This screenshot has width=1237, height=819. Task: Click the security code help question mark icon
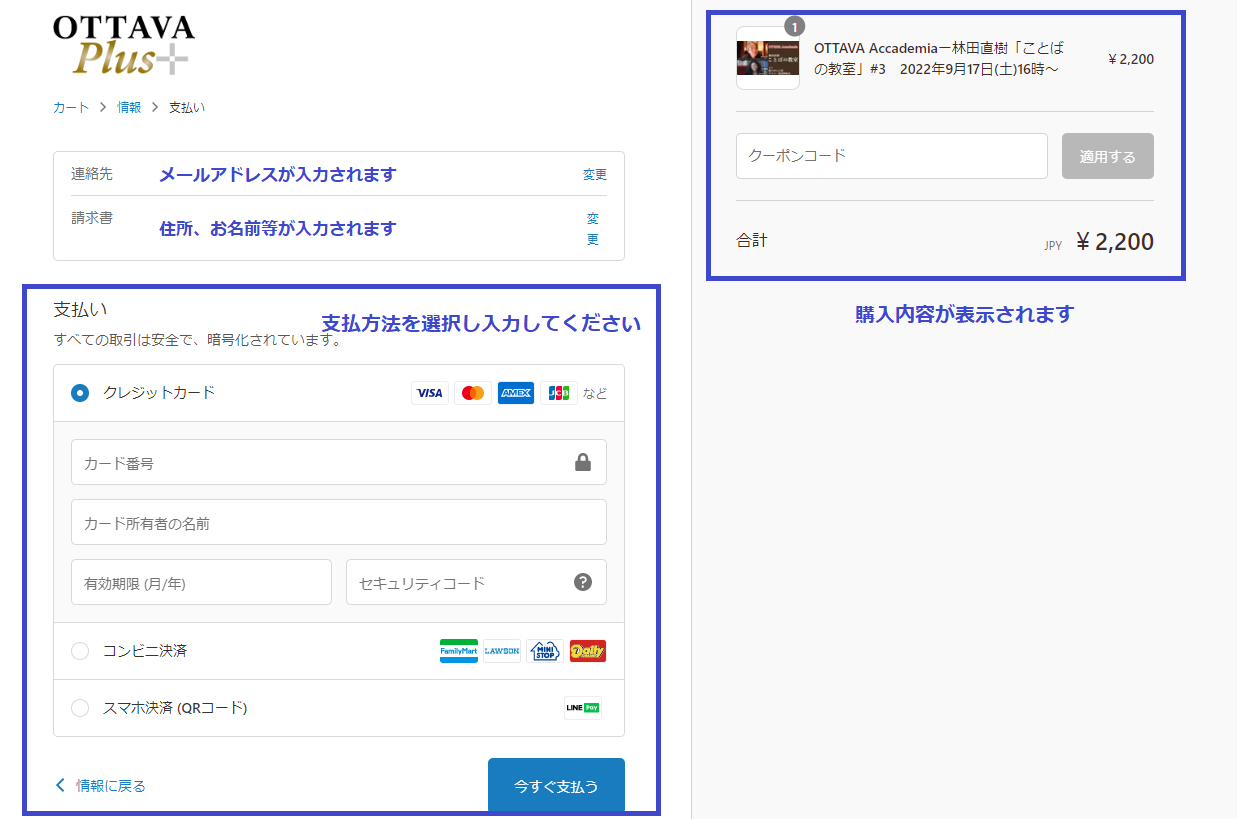(x=583, y=582)
